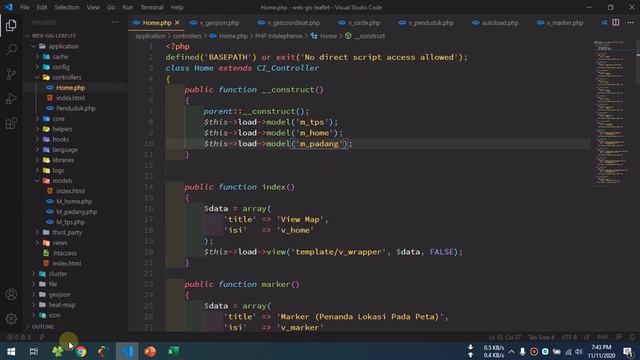Image resolution: width=640 pixels, height=360 pixels.
Task: Open editor more actions ellipsis
Action: [x=631, y=22]
